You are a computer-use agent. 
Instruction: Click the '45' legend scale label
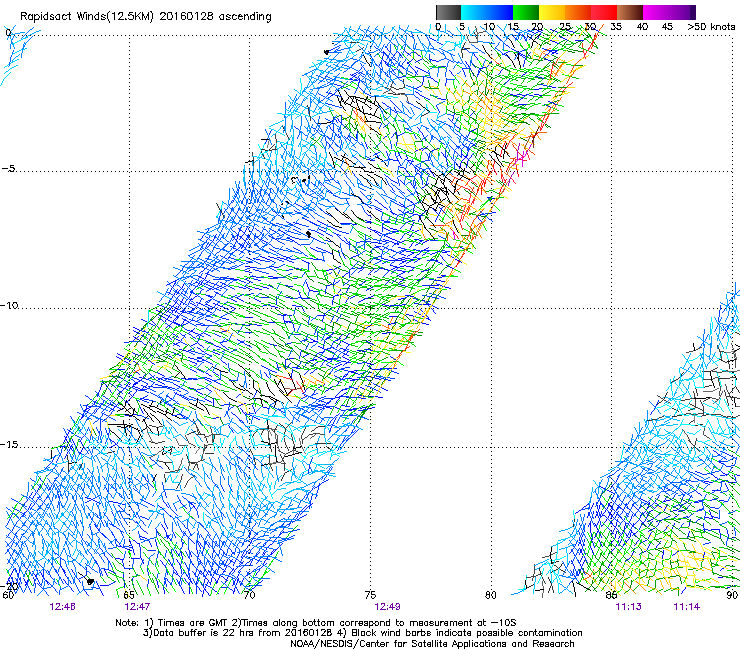tap(667, 27)
